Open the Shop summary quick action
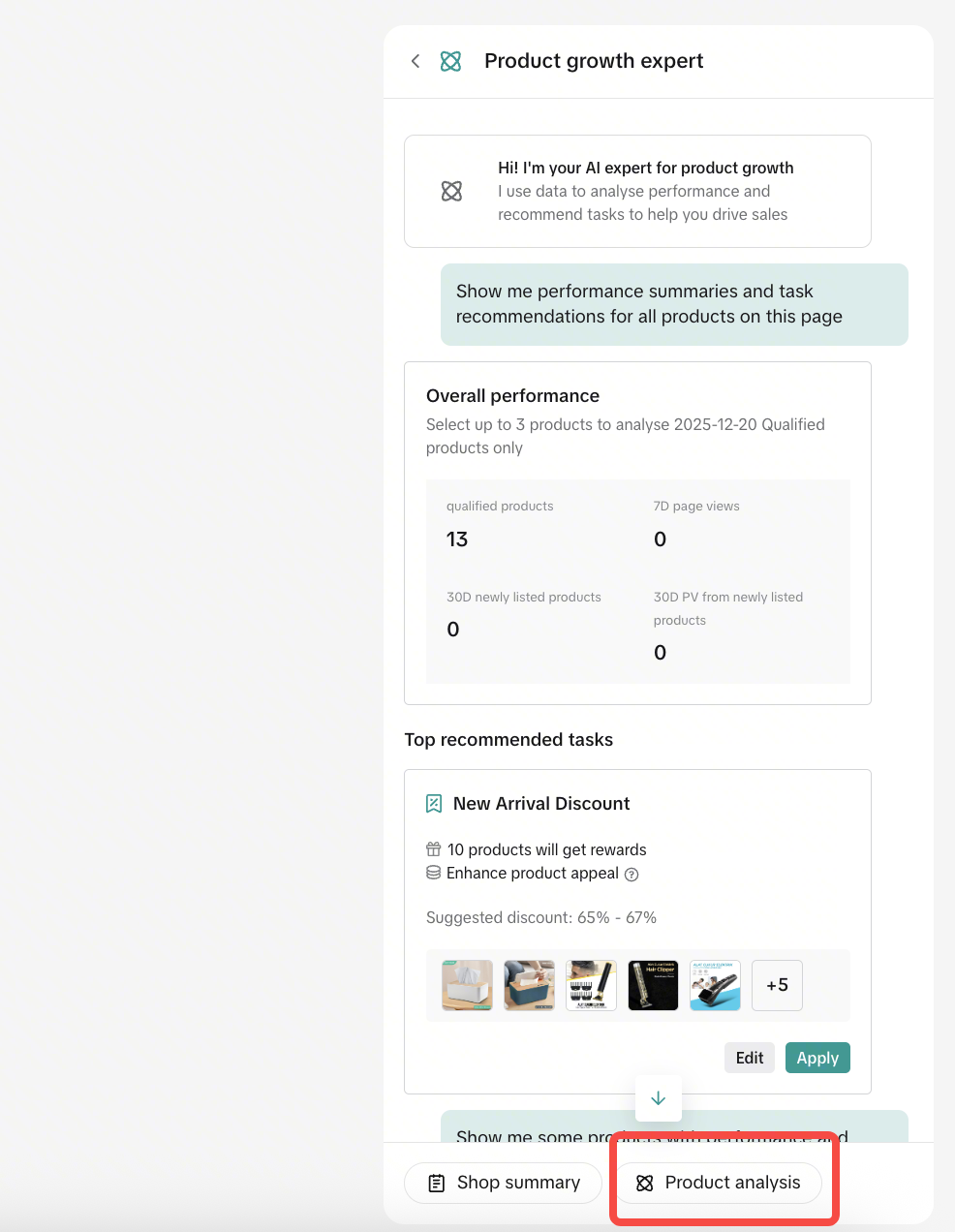 tap(504, 1183)
